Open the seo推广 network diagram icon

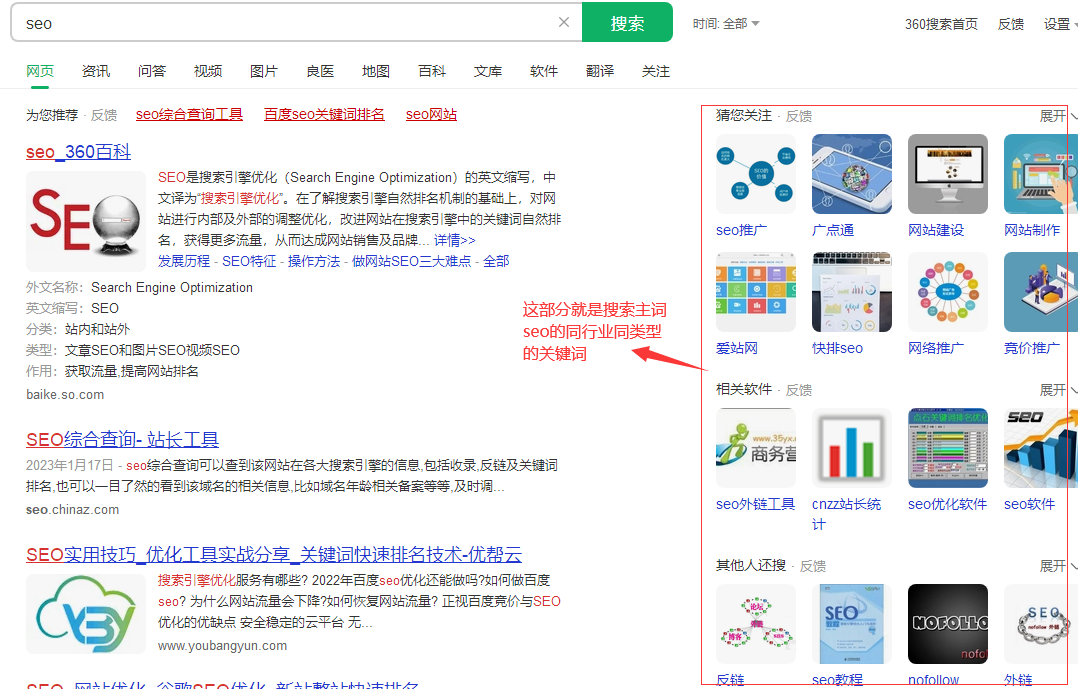point(756,174)
